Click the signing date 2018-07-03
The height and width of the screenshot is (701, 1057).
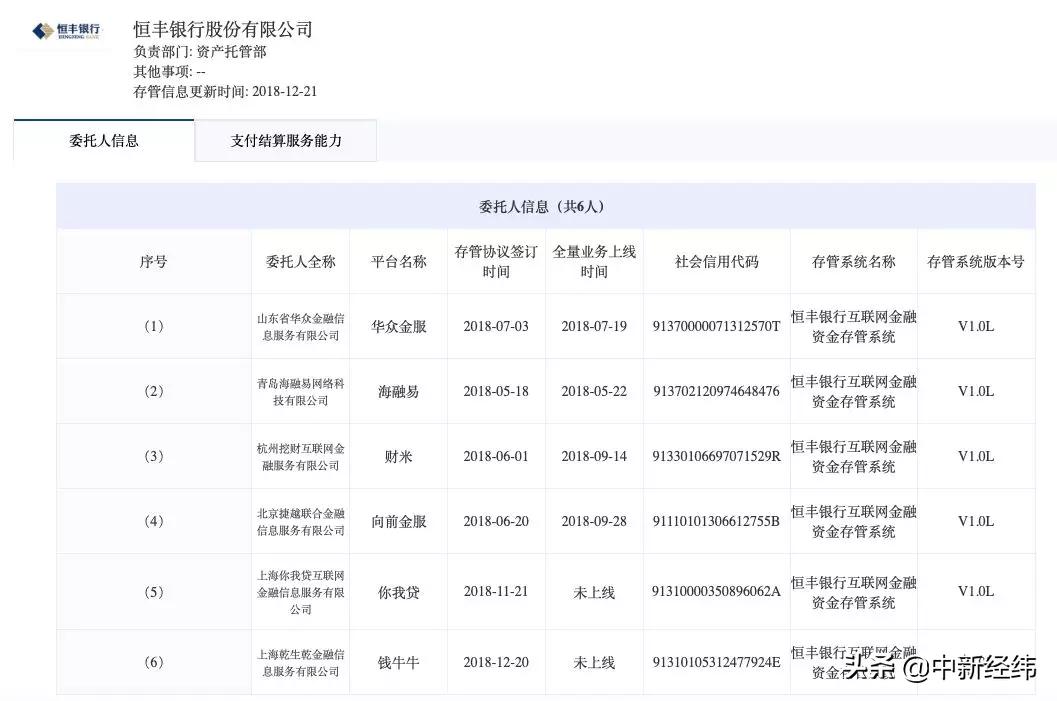pos(496,326)
